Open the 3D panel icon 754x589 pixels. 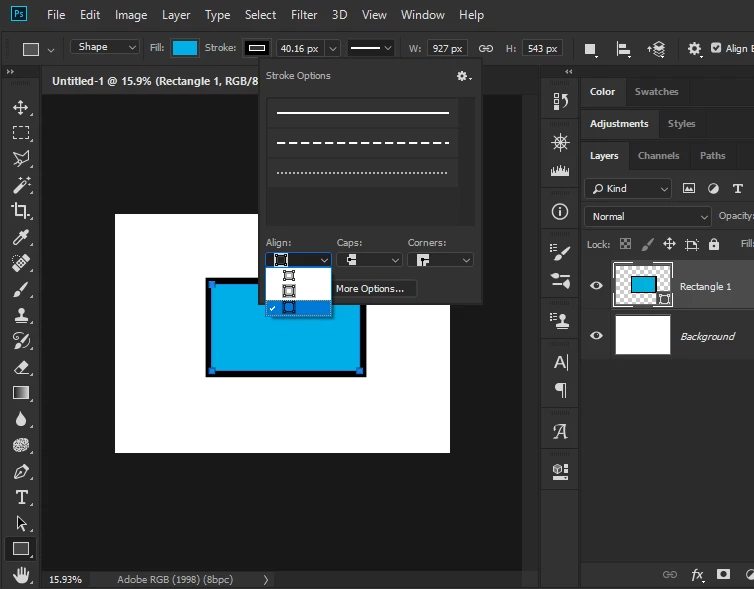tap(560, 472)
